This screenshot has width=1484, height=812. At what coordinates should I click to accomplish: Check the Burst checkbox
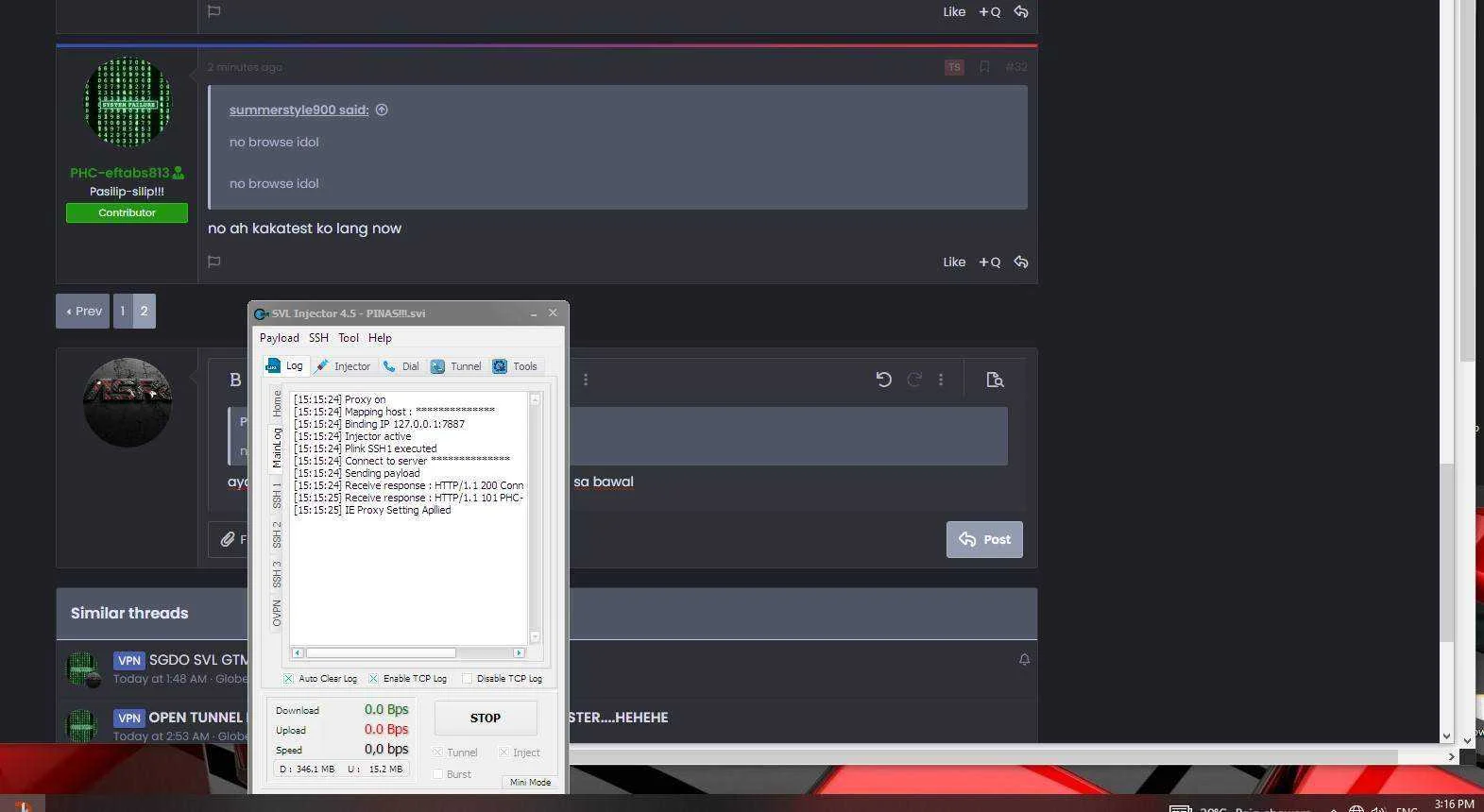click(437, 774)
